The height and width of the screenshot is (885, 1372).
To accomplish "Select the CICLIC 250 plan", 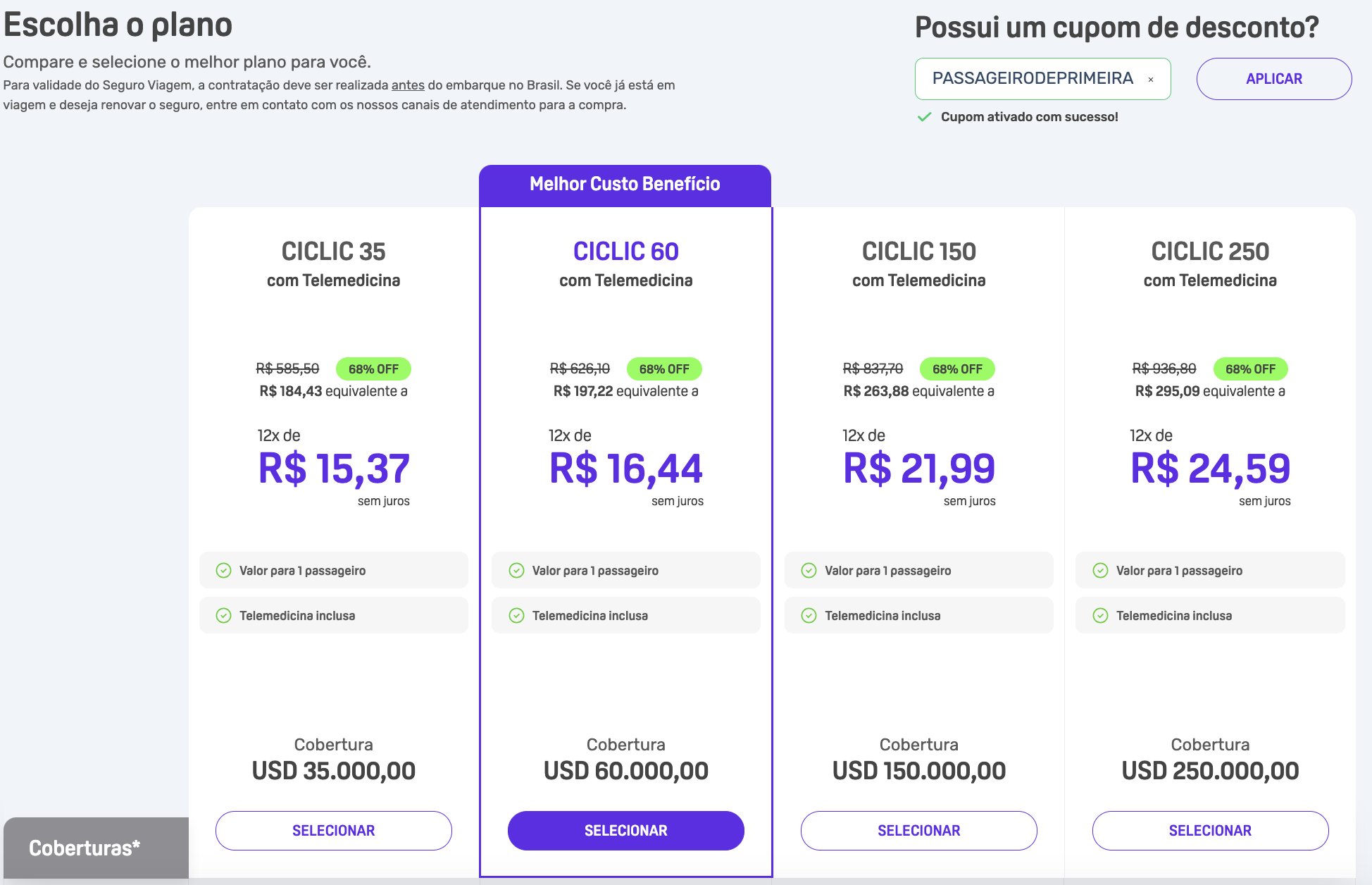I will [1210, 831].
